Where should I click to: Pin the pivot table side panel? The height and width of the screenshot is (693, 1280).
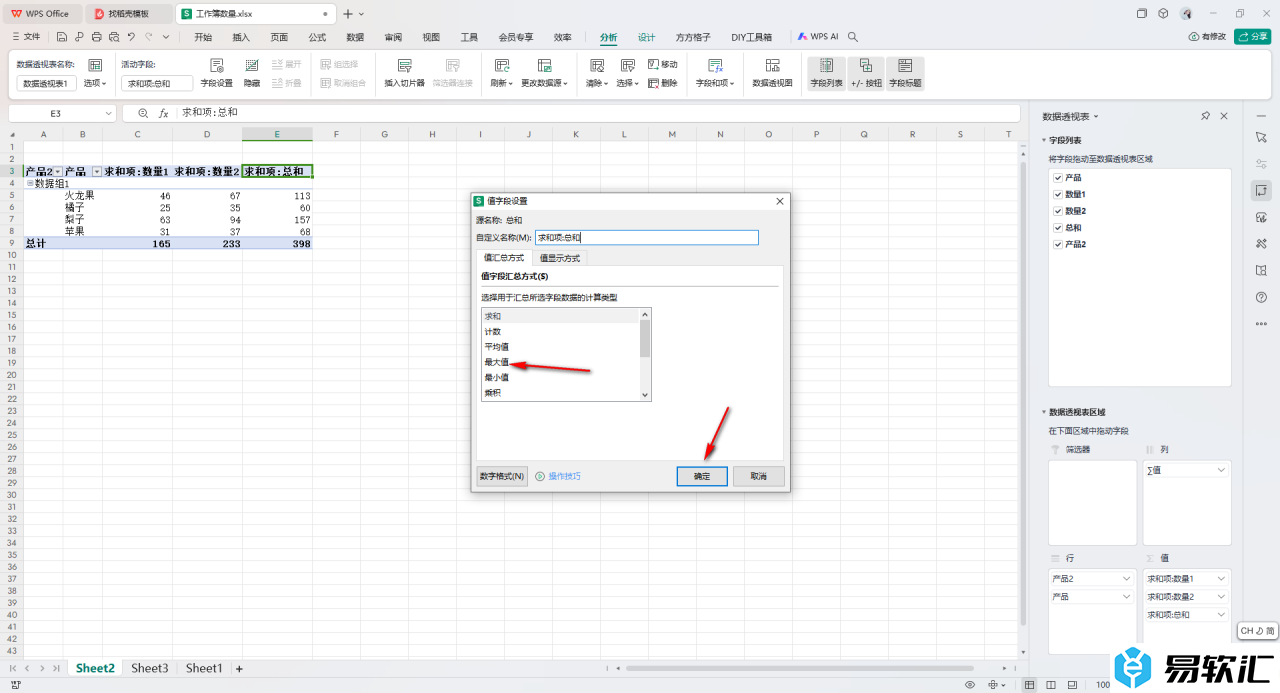[1206, 116]
